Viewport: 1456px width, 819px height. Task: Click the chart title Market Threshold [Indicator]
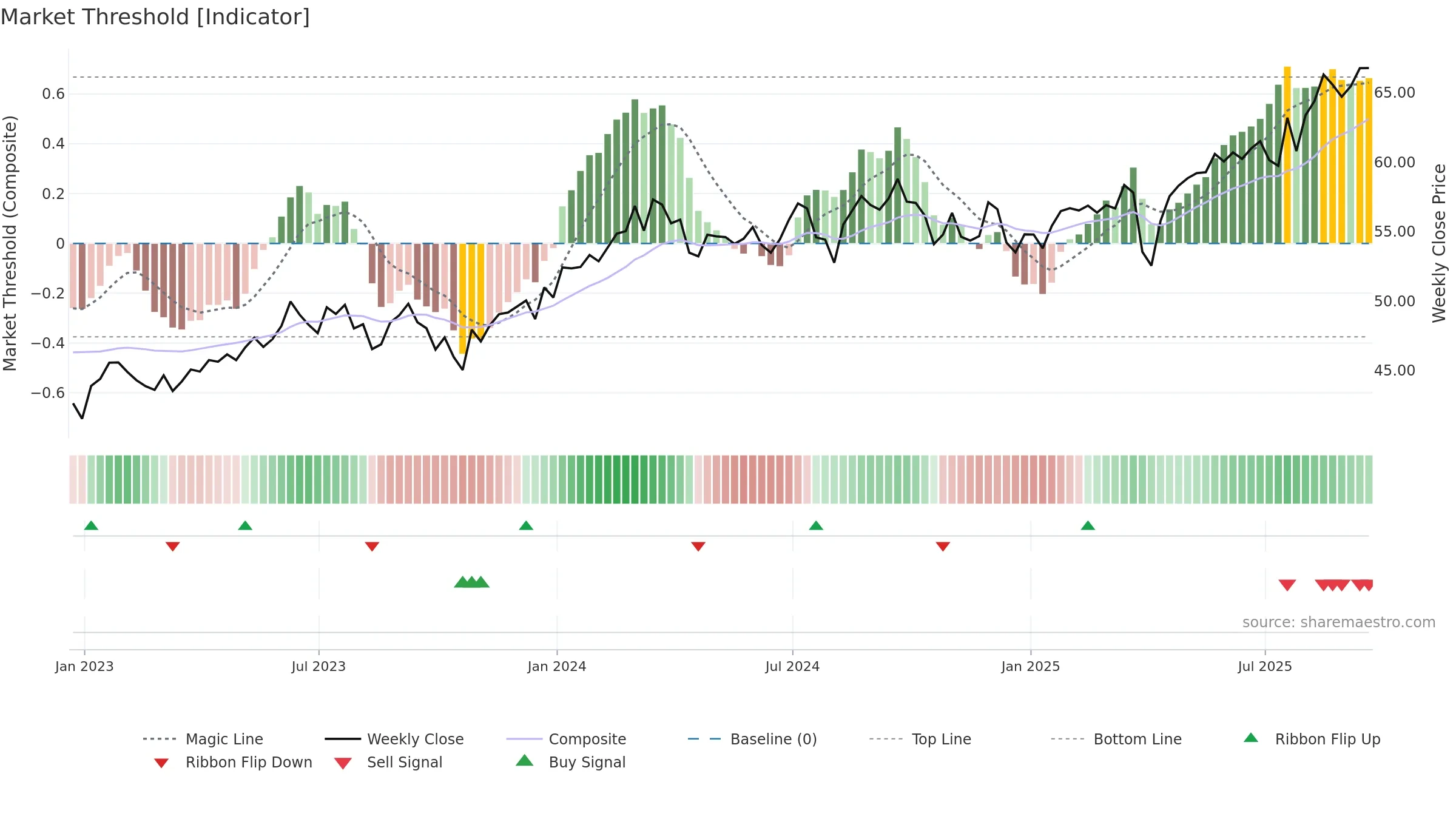click(x=155, y=17)
